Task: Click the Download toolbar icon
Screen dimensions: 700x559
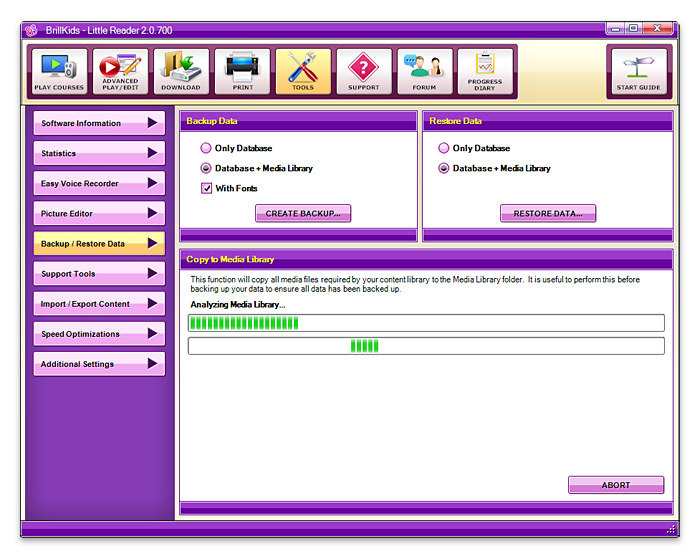Action: pyautogui.click(x=181, y=71)
